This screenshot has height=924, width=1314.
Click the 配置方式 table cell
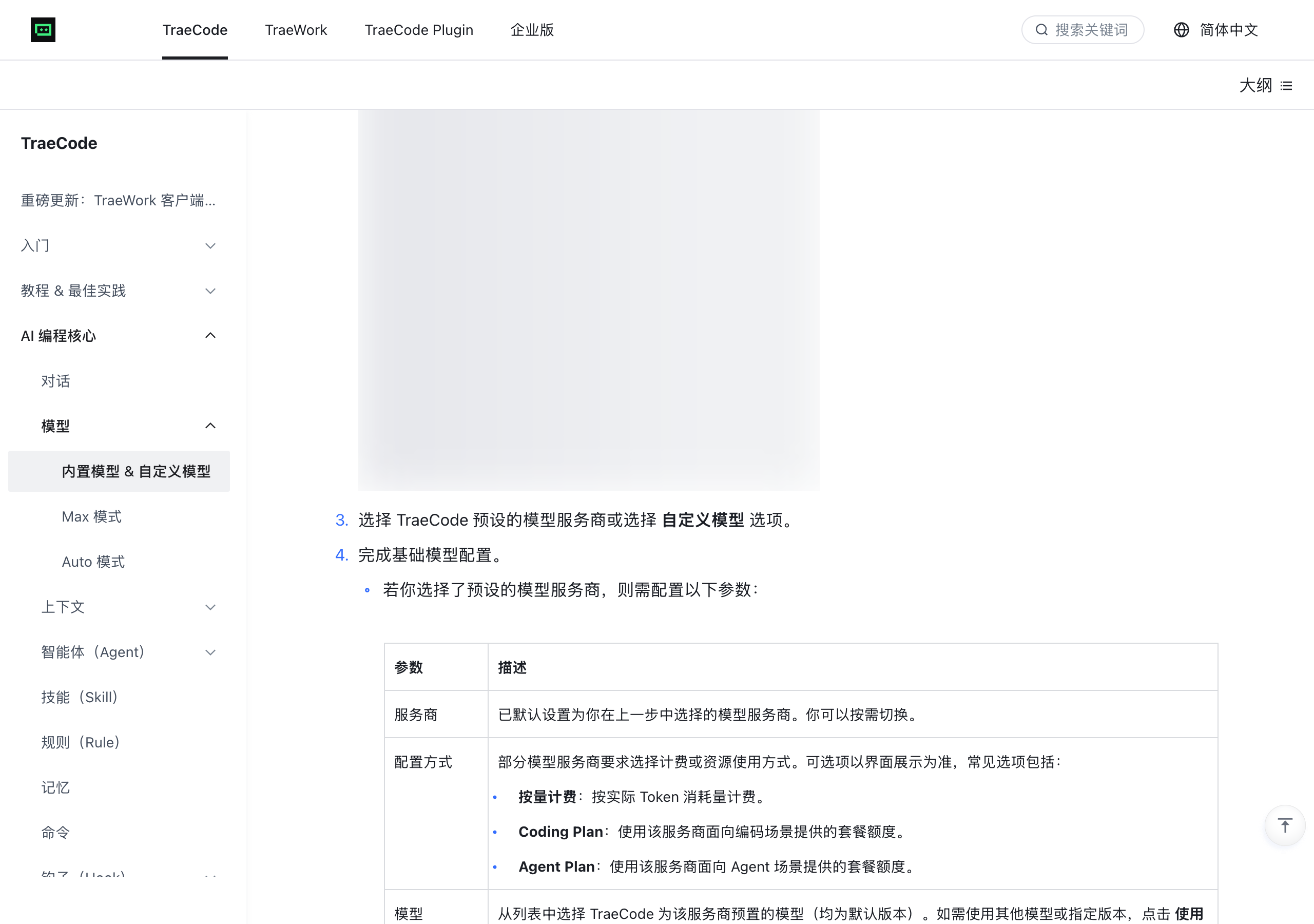point(436,814)
